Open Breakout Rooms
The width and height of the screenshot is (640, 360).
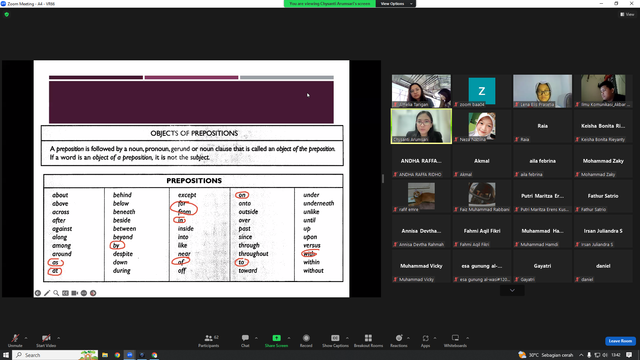coord(368,340)
